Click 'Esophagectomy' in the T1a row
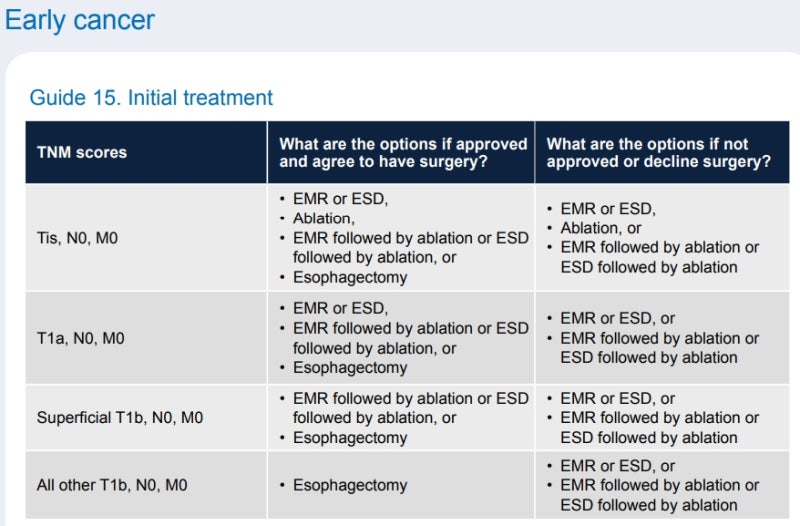Screen dimensions: 800x526 pyautogui.click(x=350, y=368)
